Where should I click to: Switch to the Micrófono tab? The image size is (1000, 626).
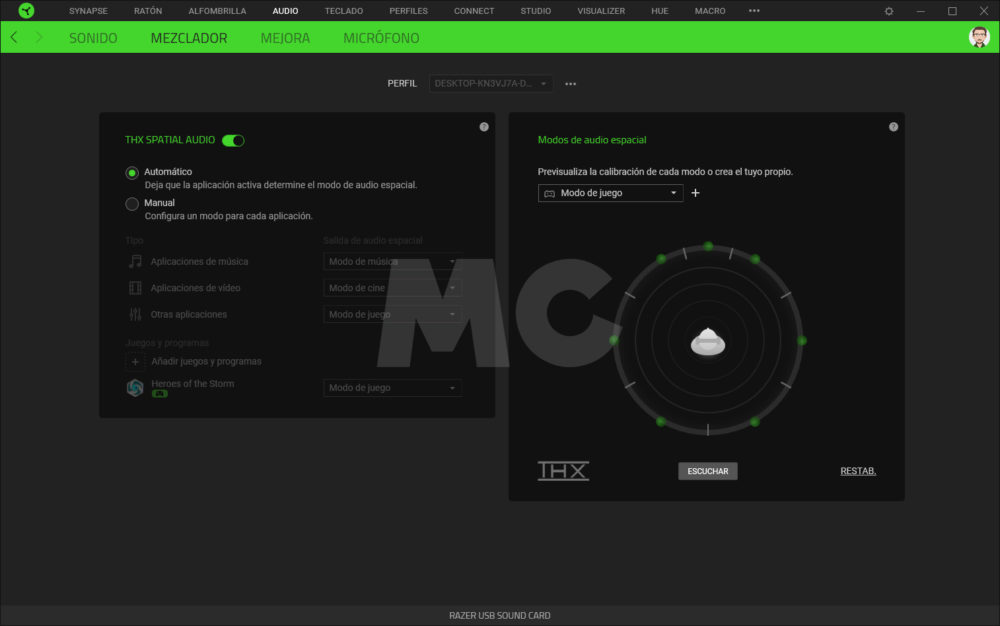(381, 38)
